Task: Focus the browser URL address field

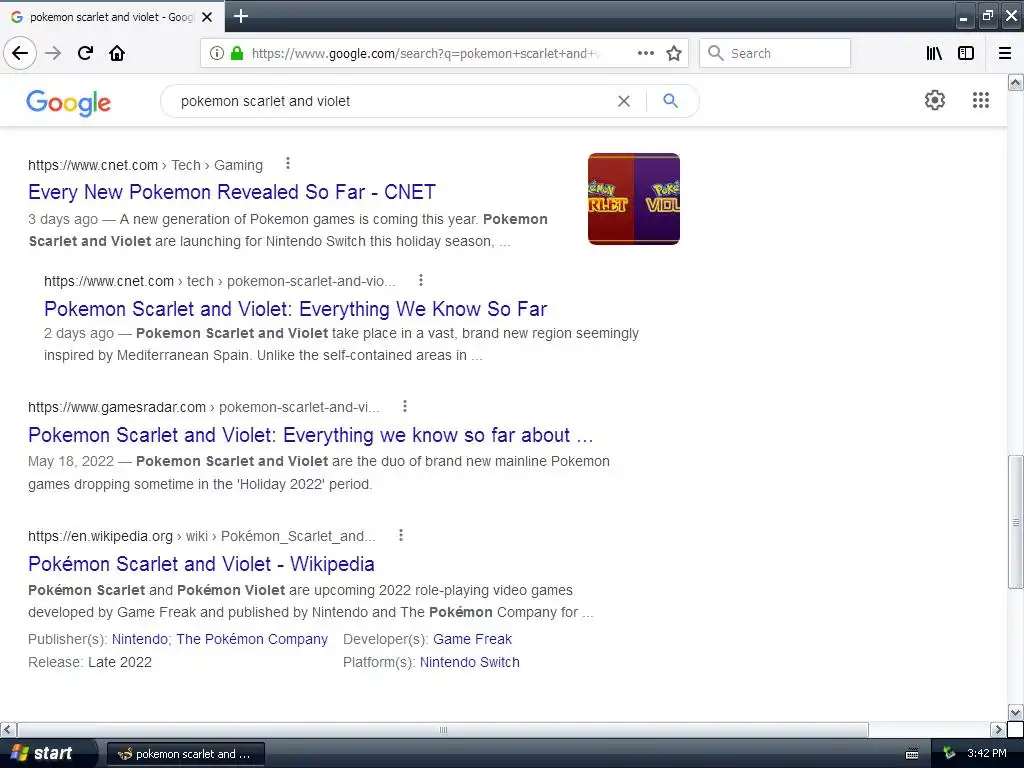Action: point(424,53)
